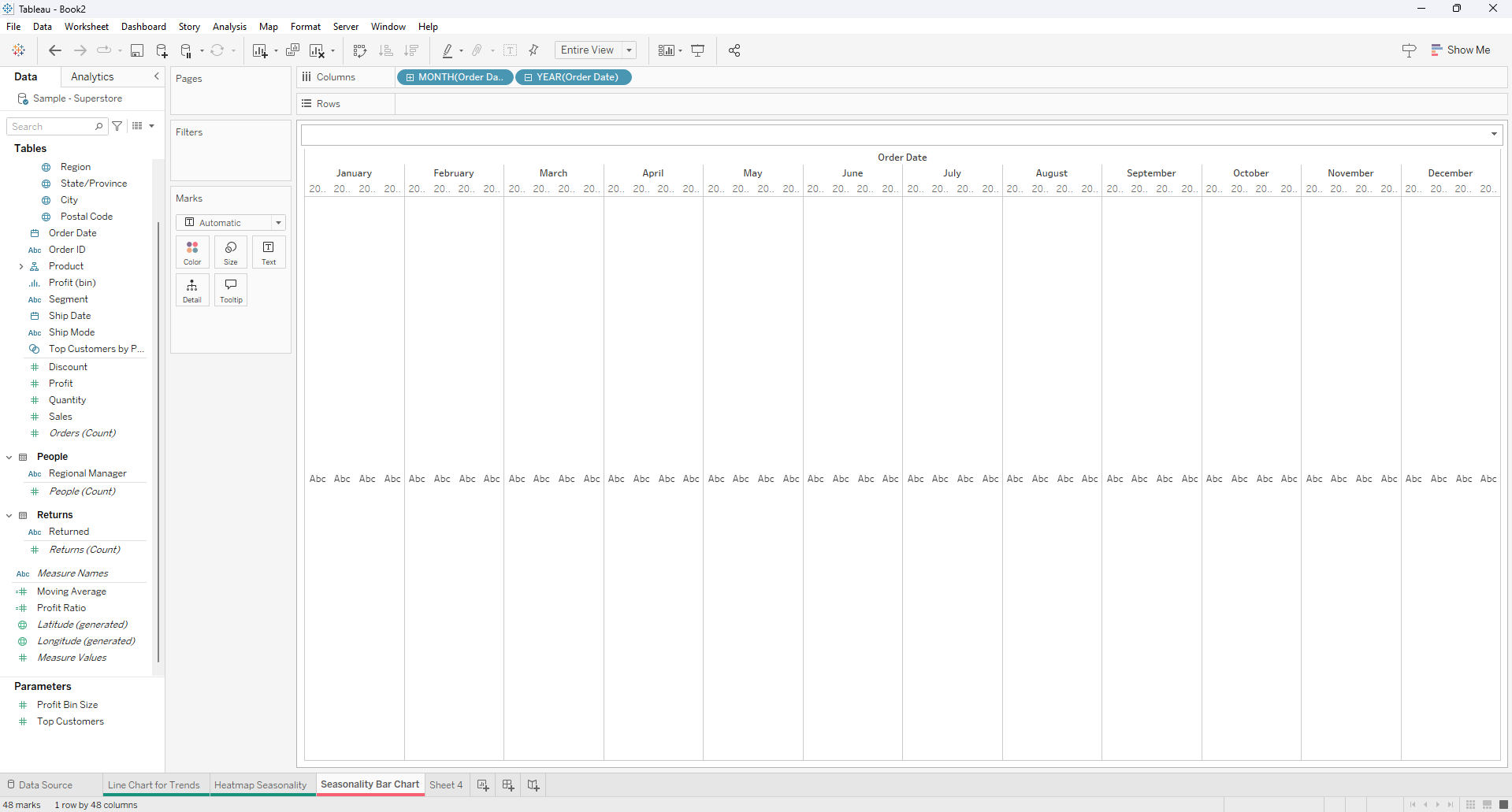Select the Sales measure field
Screen dimensions: 1512x812
coord(60,417)
